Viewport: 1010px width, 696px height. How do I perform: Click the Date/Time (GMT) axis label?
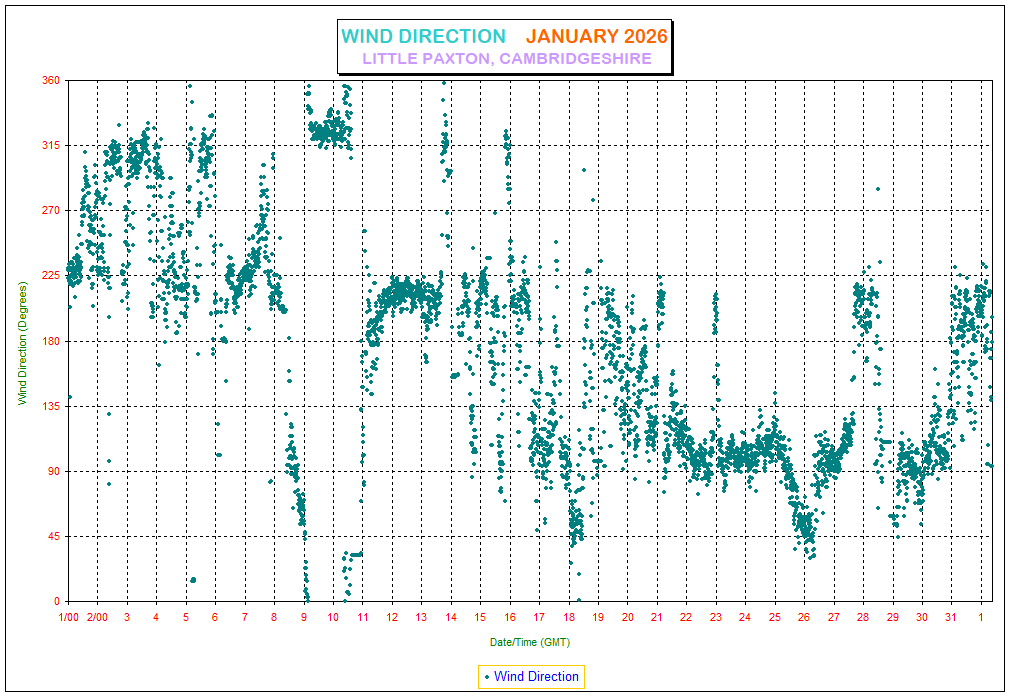click(x=530, y=641)
